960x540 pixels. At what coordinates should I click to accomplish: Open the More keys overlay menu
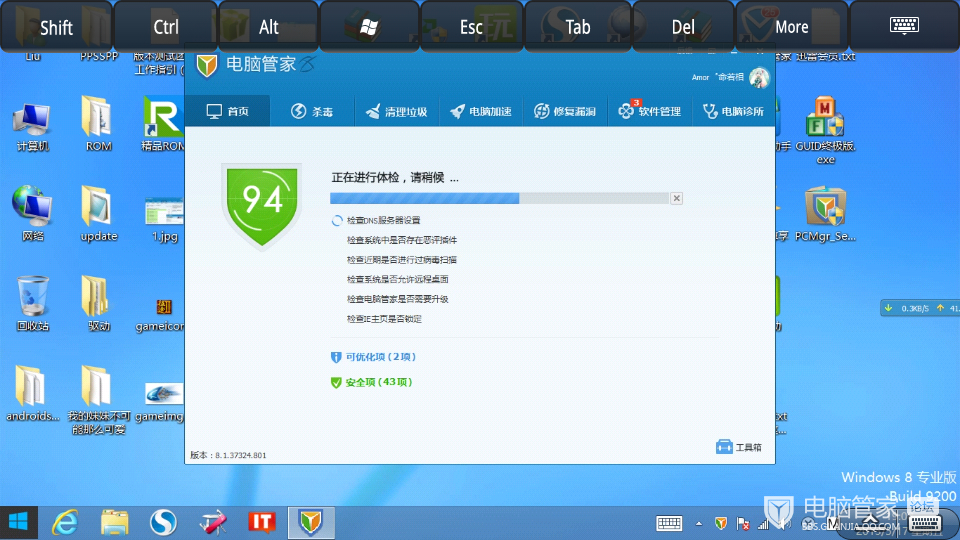click(x=792, y=27)
